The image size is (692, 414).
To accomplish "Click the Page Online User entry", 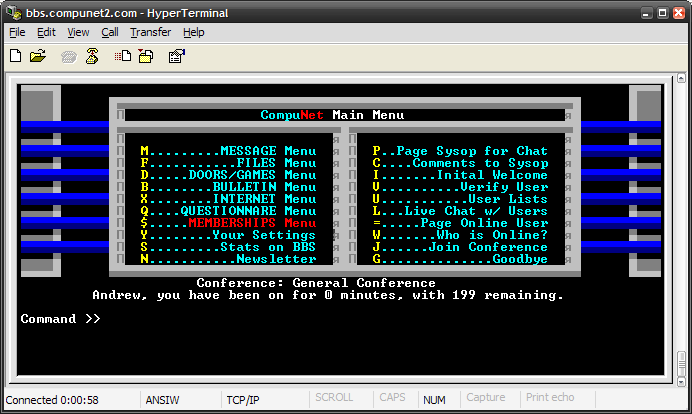I will 460,223.
